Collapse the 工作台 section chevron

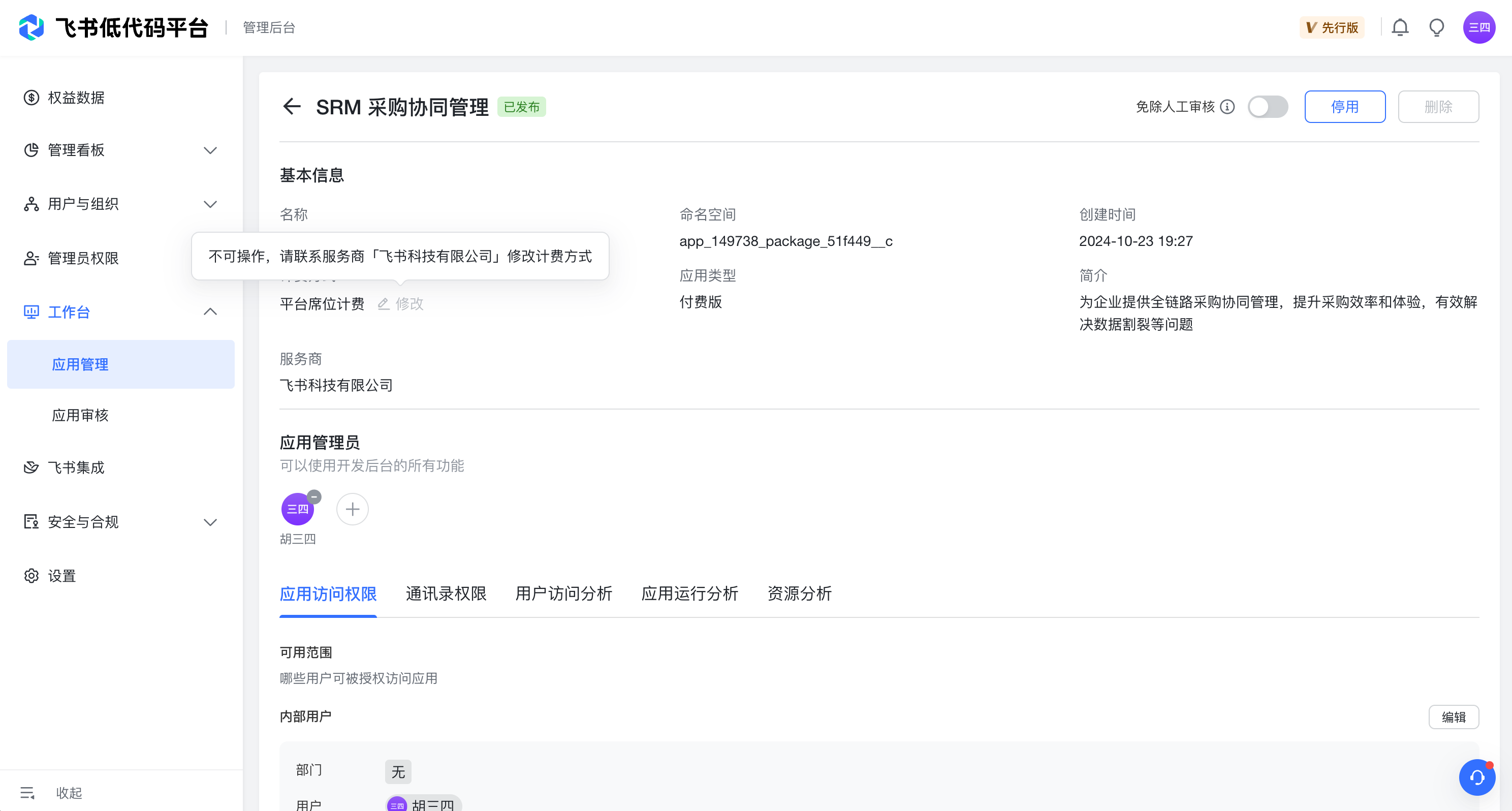[210, 312]
